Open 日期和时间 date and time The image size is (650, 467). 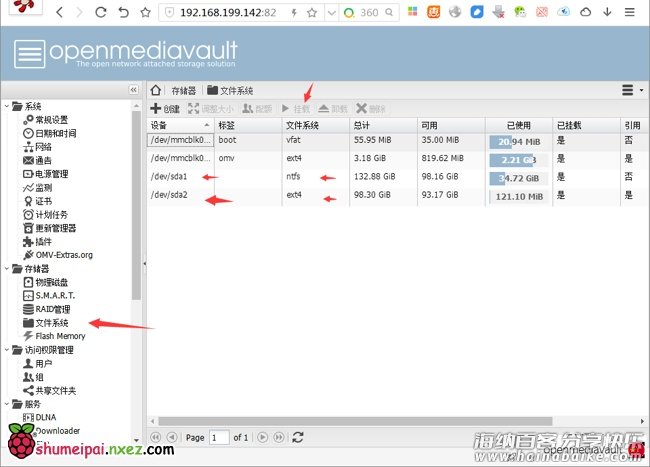click(50, 133)
